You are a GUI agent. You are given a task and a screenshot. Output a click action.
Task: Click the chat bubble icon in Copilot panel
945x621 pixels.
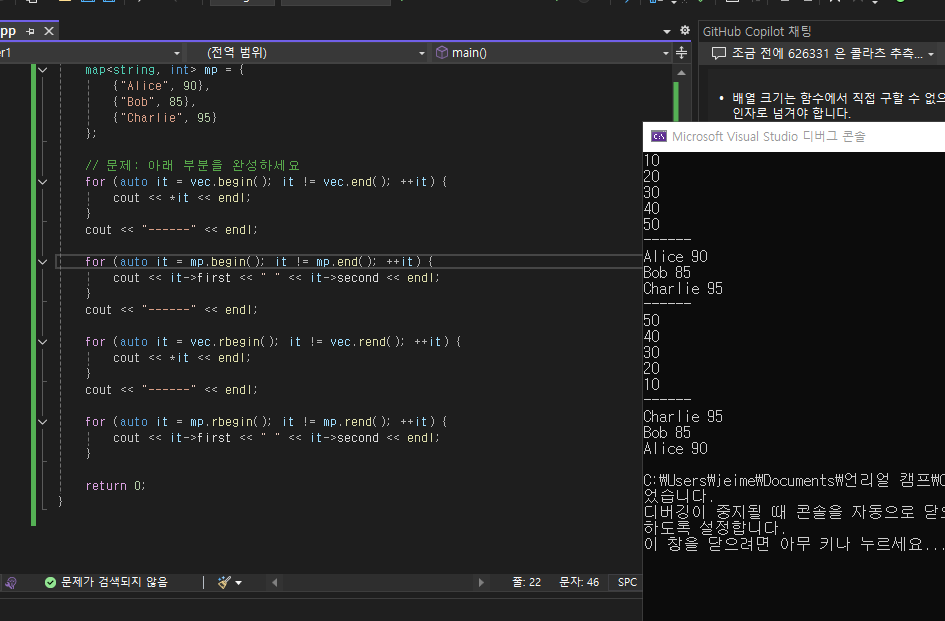718,54
